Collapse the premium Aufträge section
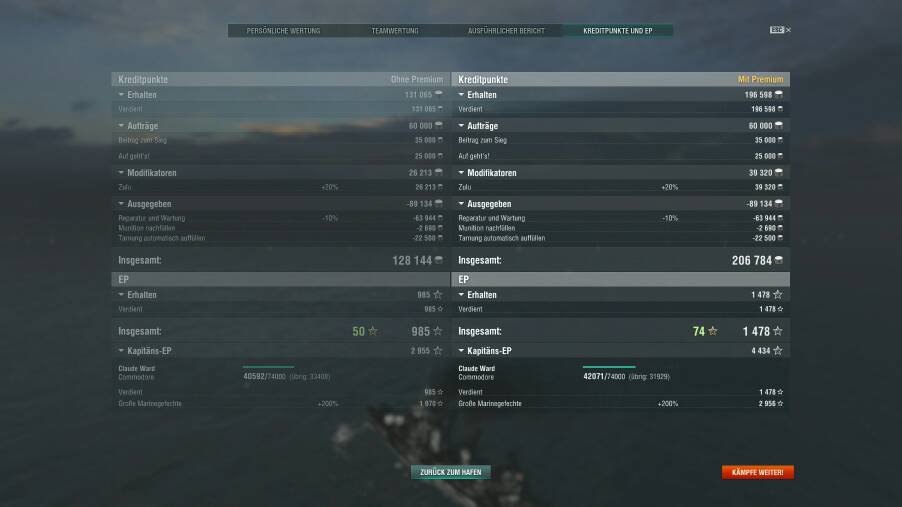Viewport: 902px width, 507px height. 461,125
